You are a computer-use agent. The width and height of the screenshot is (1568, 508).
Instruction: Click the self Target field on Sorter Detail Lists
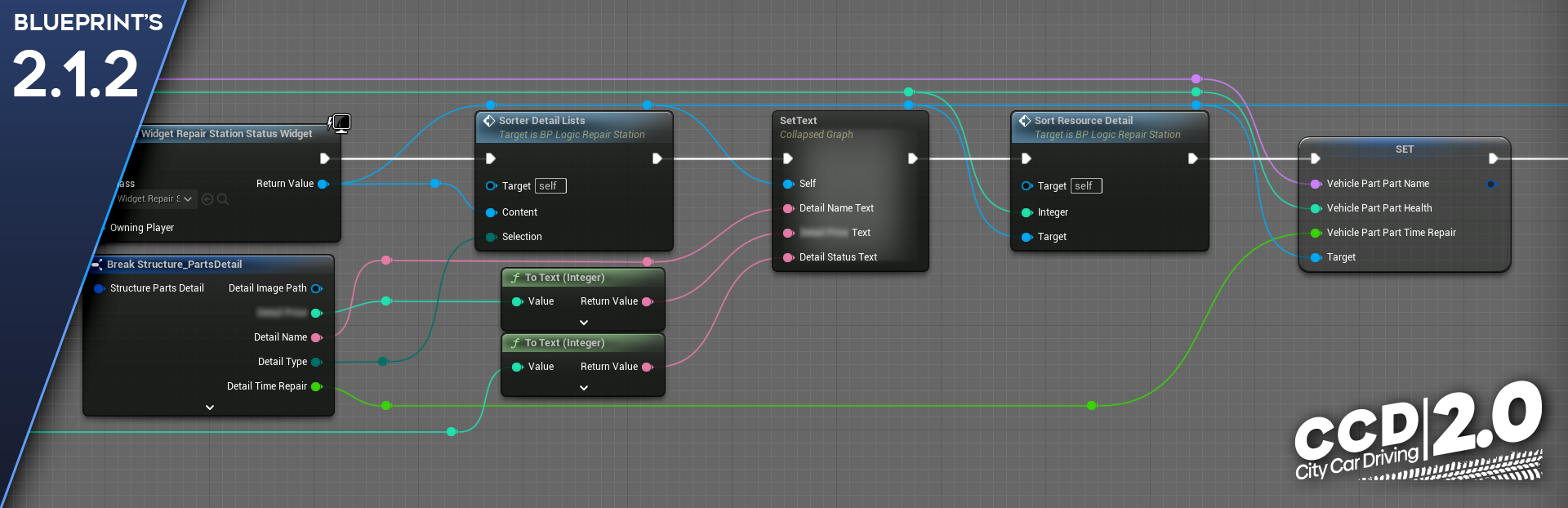click(x=550, y=186)
